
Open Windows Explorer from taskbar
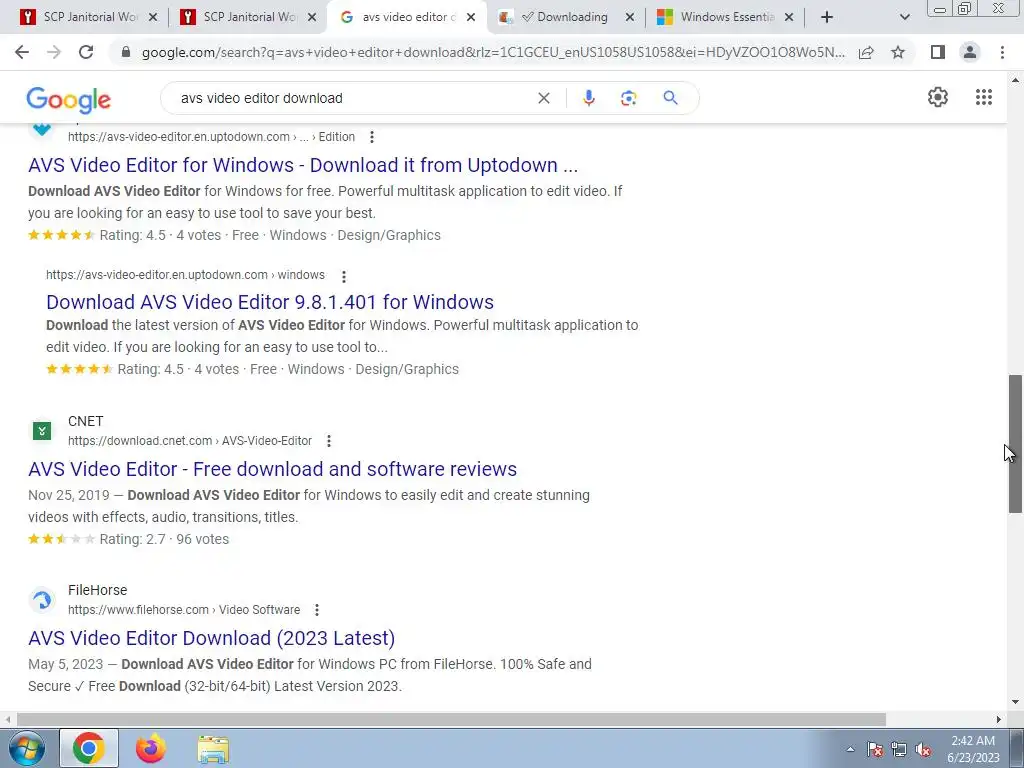[x=213, y=749]
